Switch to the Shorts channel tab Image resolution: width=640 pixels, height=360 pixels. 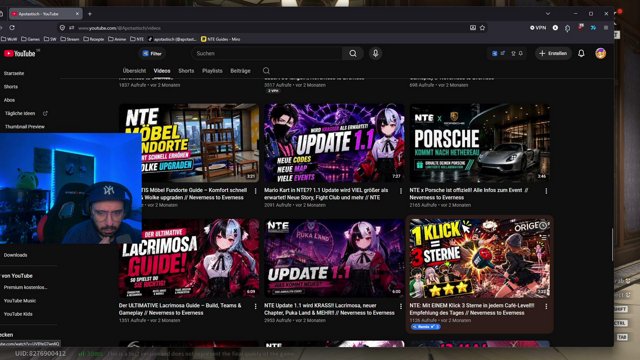coord(186,71)
